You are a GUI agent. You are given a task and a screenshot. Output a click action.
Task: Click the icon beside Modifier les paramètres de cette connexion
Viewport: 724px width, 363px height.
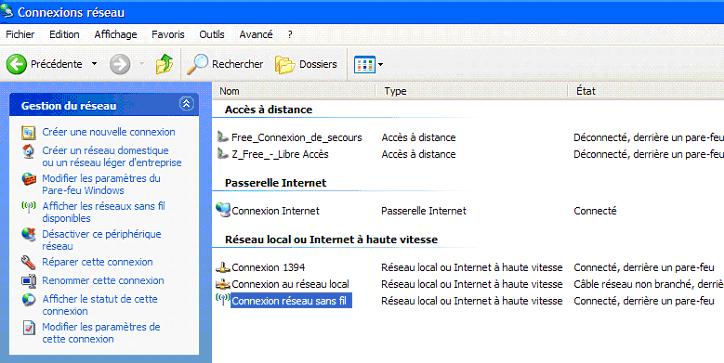[29, 327]
